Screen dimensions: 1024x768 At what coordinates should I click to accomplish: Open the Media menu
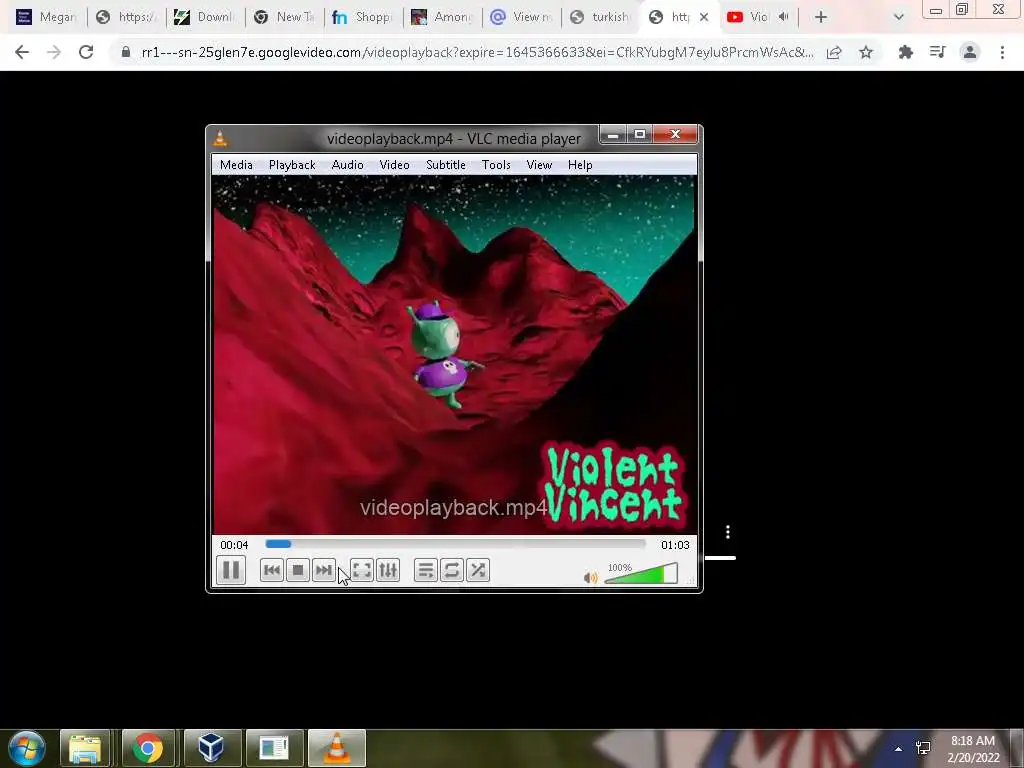pyautogui.click(x=236, y=165)
